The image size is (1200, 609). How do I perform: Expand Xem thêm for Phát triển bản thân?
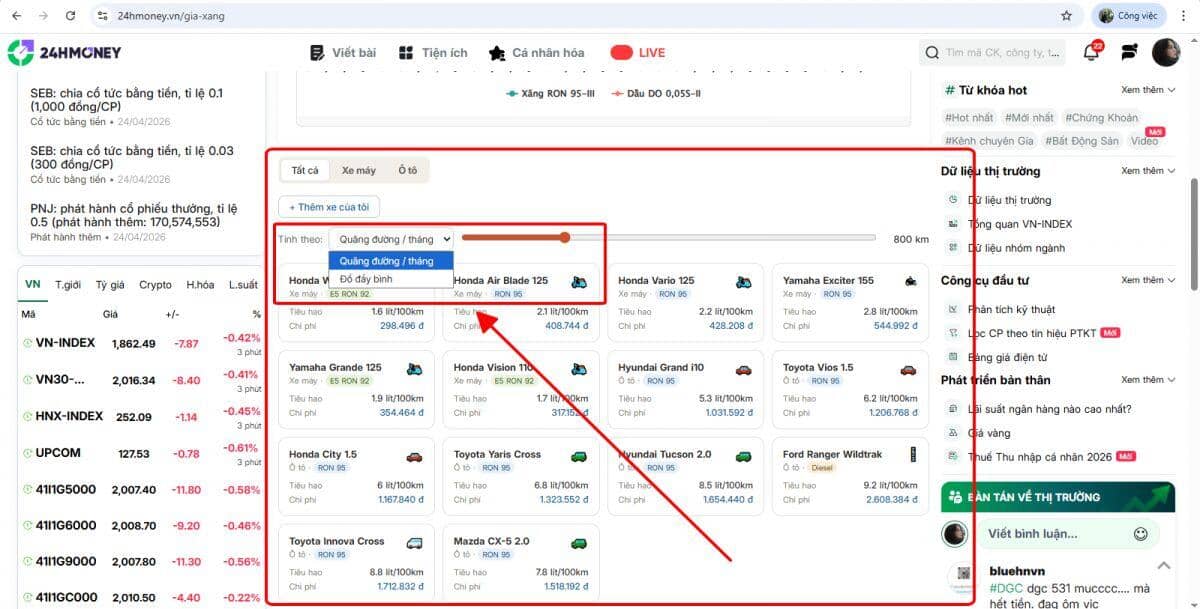(1148, 380)
